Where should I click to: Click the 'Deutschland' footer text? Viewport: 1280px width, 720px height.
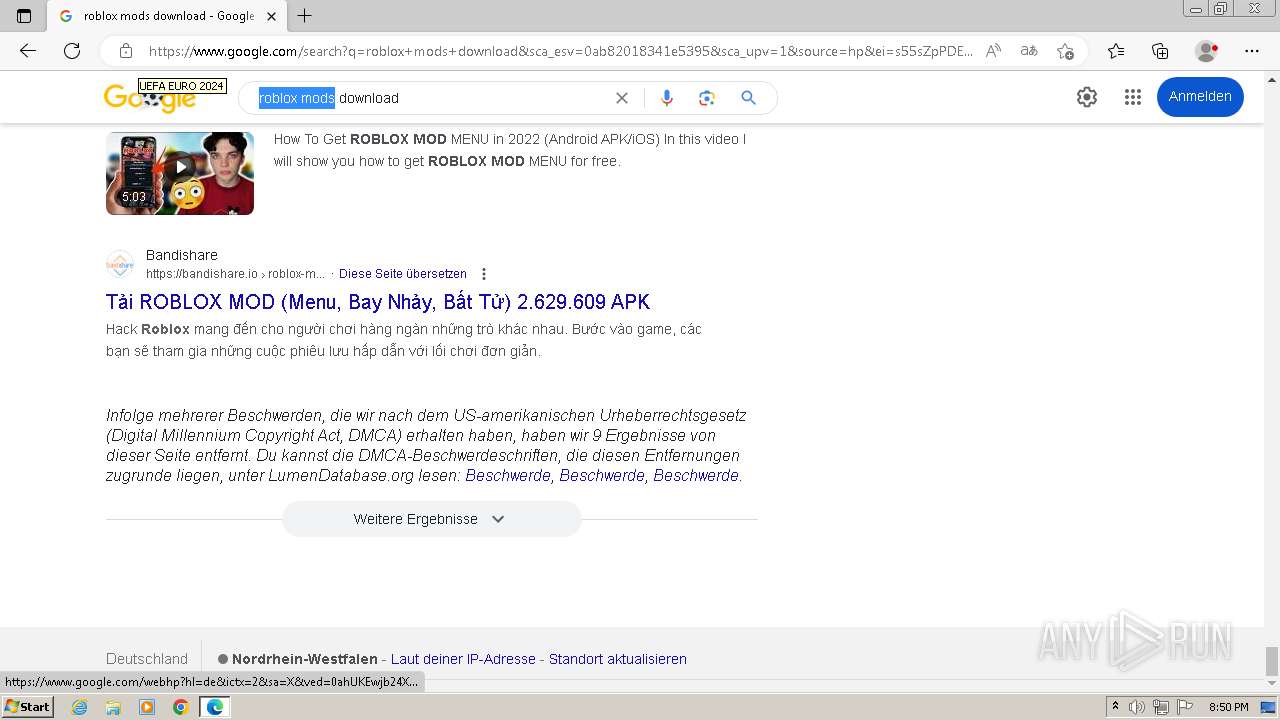tap(147, 659)
